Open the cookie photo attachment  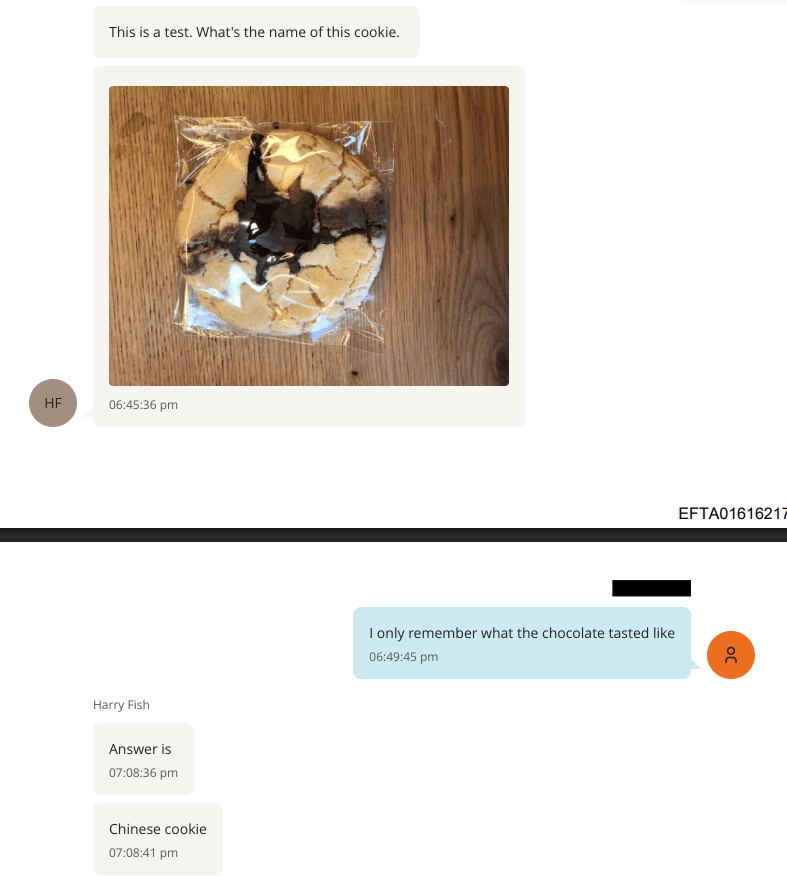click(309, 236)
